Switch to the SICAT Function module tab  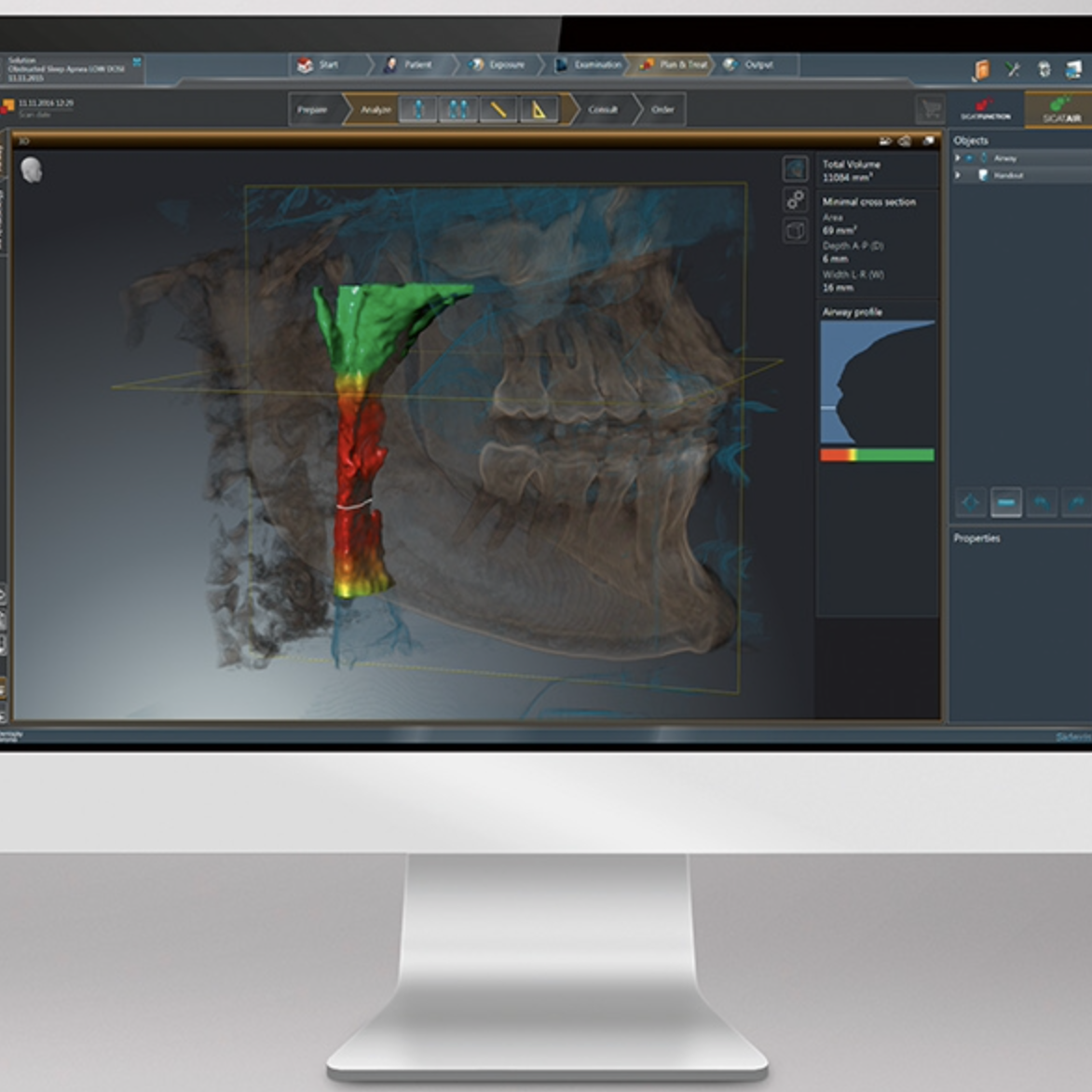click(x=985, y=109)
